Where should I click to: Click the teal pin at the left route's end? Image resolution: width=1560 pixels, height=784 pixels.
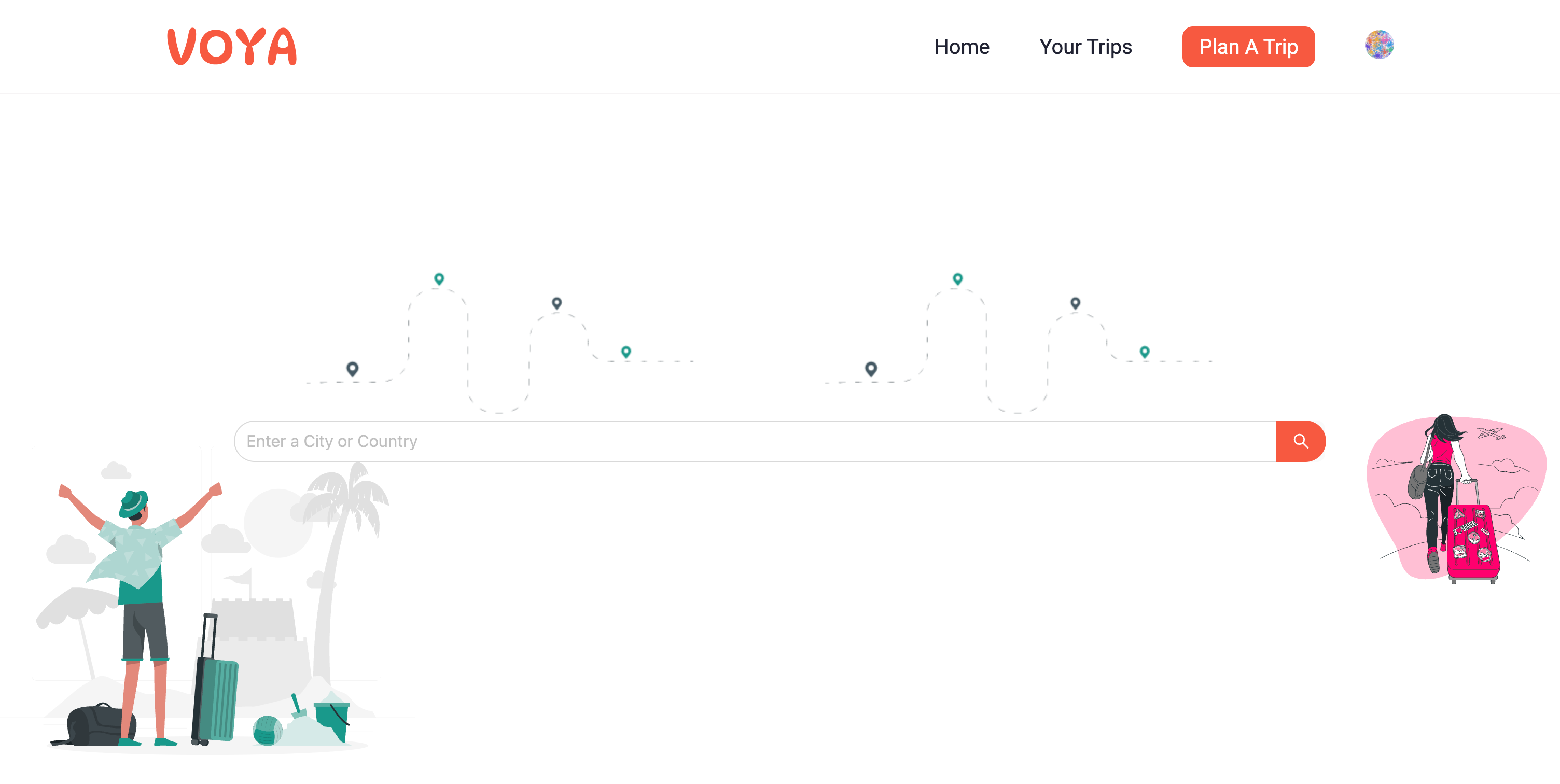[626, 352]
